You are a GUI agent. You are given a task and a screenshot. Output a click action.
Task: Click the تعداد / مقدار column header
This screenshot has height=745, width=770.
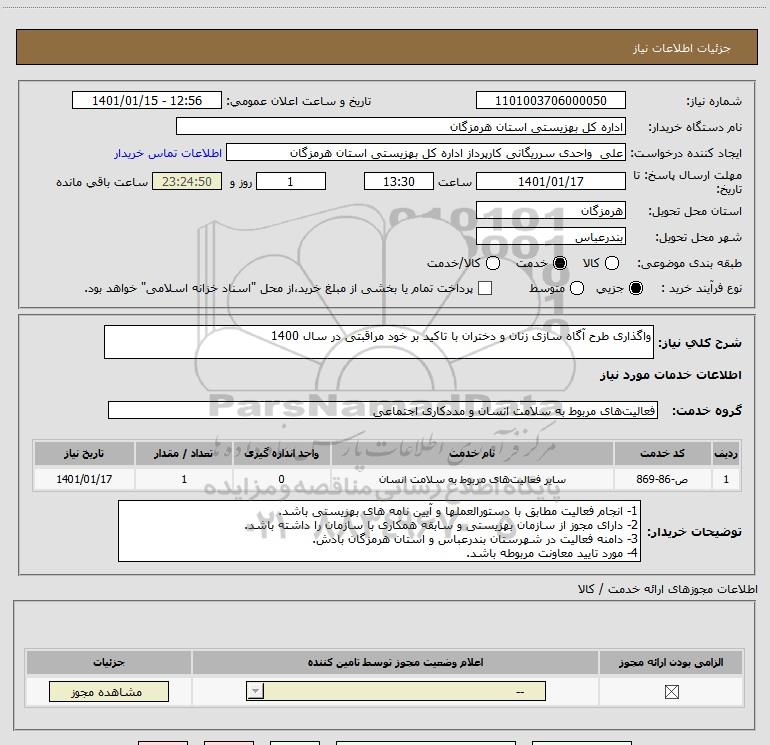coord(184,453)
